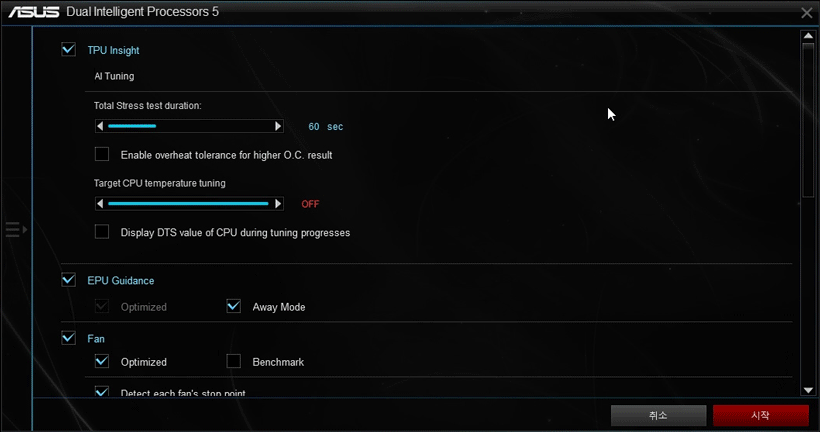Raise target CPU temperature with right arrow

coord(278,203)
